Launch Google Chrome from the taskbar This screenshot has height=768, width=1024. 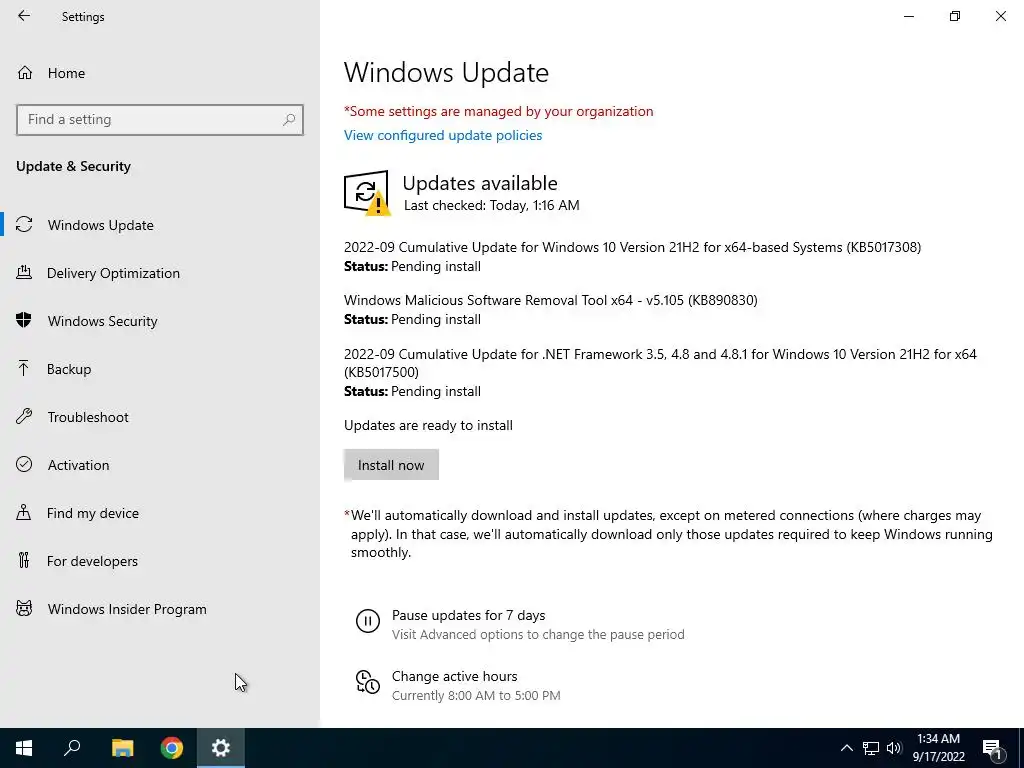tap(172, 748)
